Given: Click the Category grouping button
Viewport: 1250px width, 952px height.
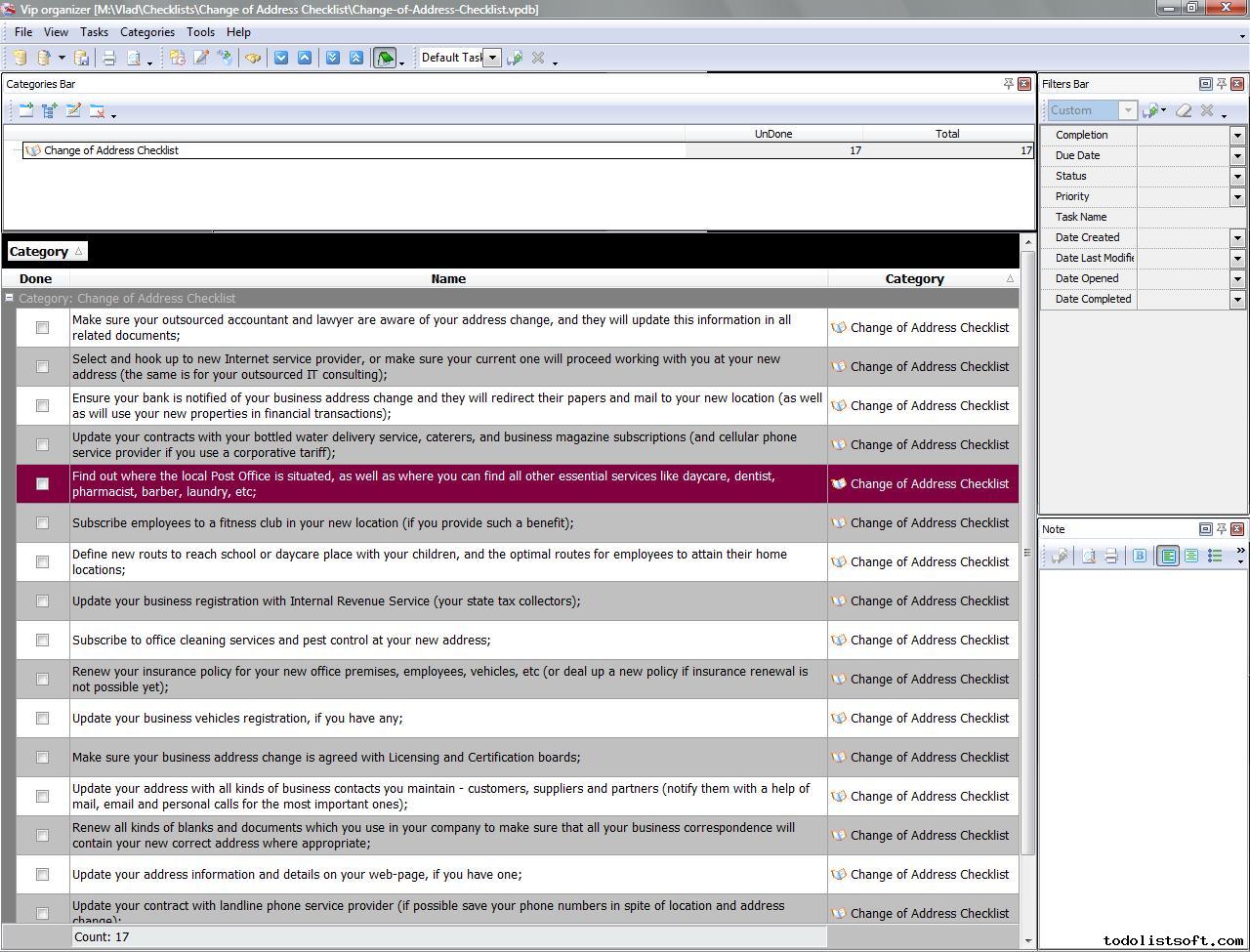Looking at the screenshot, I should point(46,252).
